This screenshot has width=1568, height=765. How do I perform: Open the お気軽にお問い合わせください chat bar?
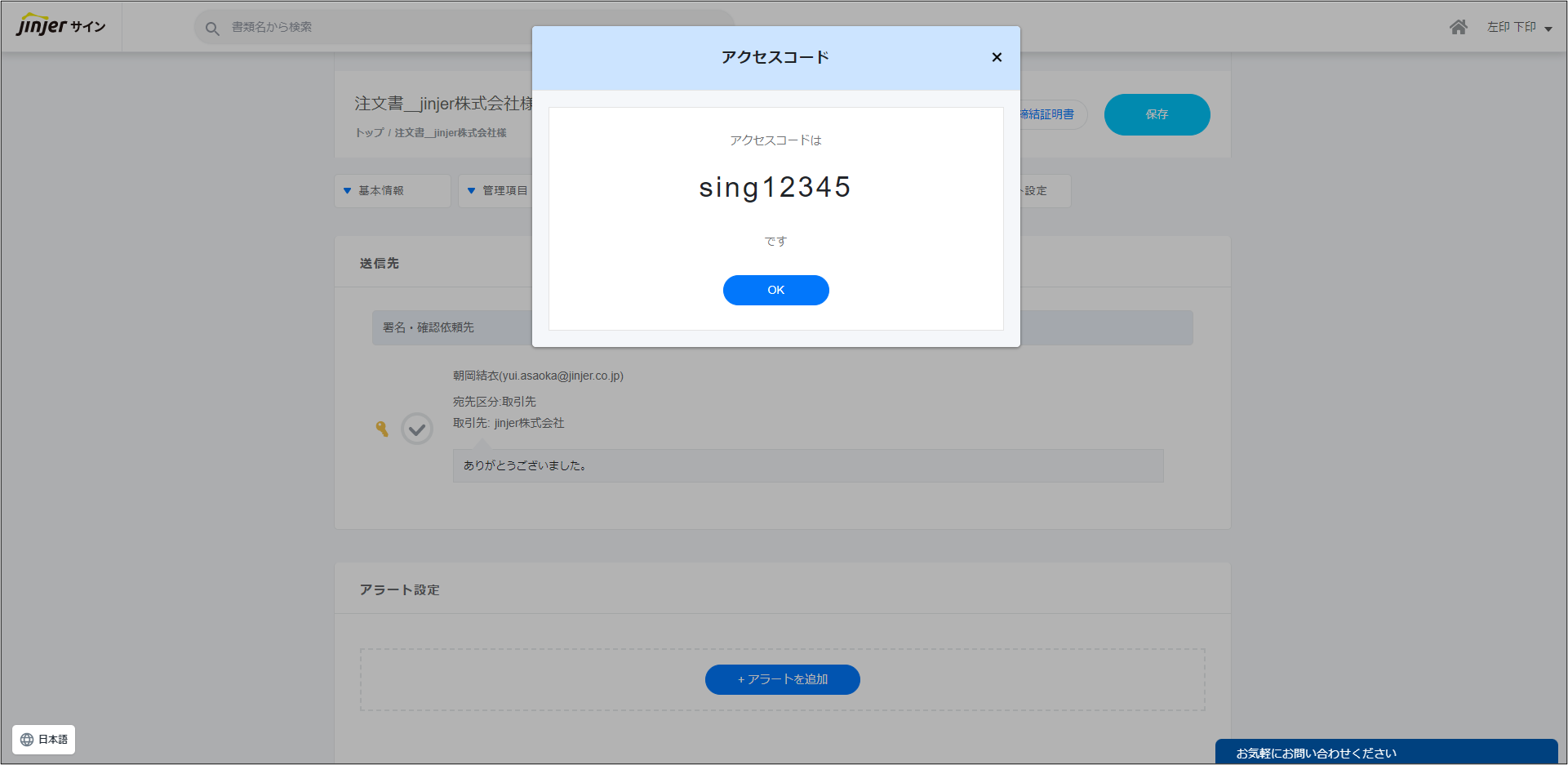tap(1385, 752)
